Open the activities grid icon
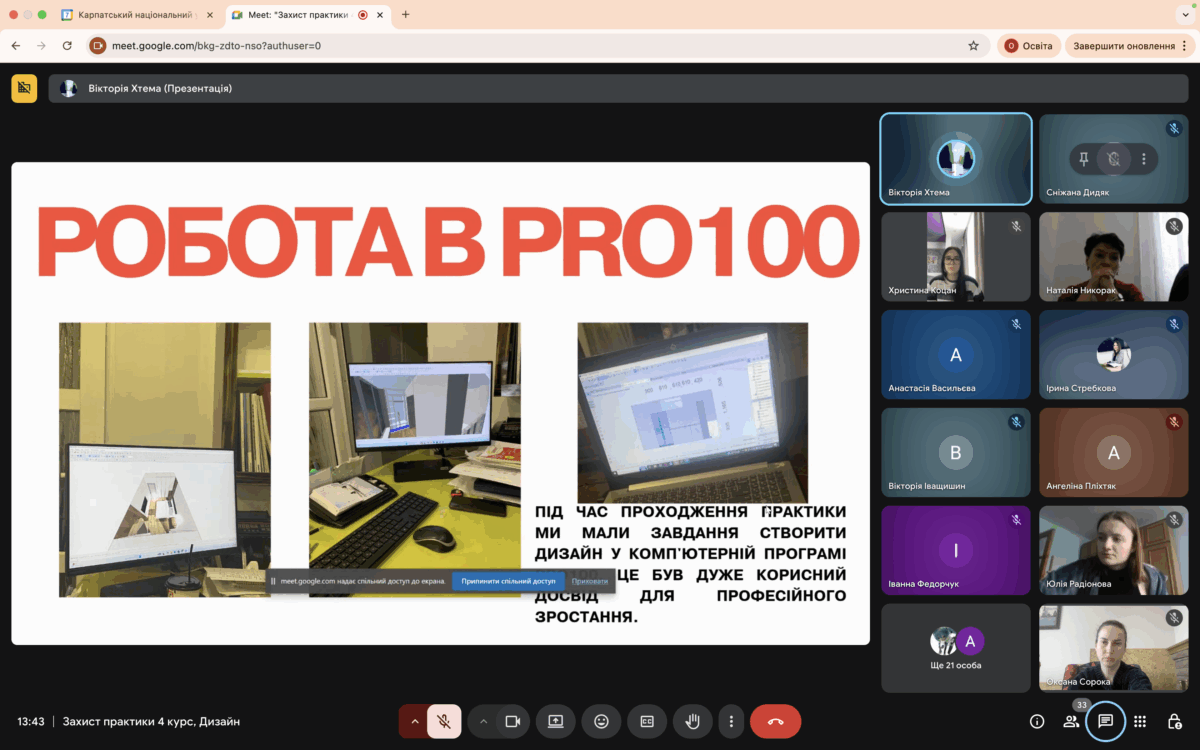 click(1140, 721)
